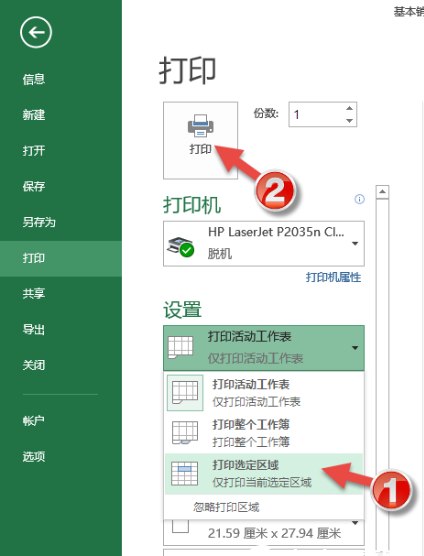This screenshot has width=424, height=556.
Task: Open the paper size 21.59 厘米 dropdown
Action: tap(264, 533)
